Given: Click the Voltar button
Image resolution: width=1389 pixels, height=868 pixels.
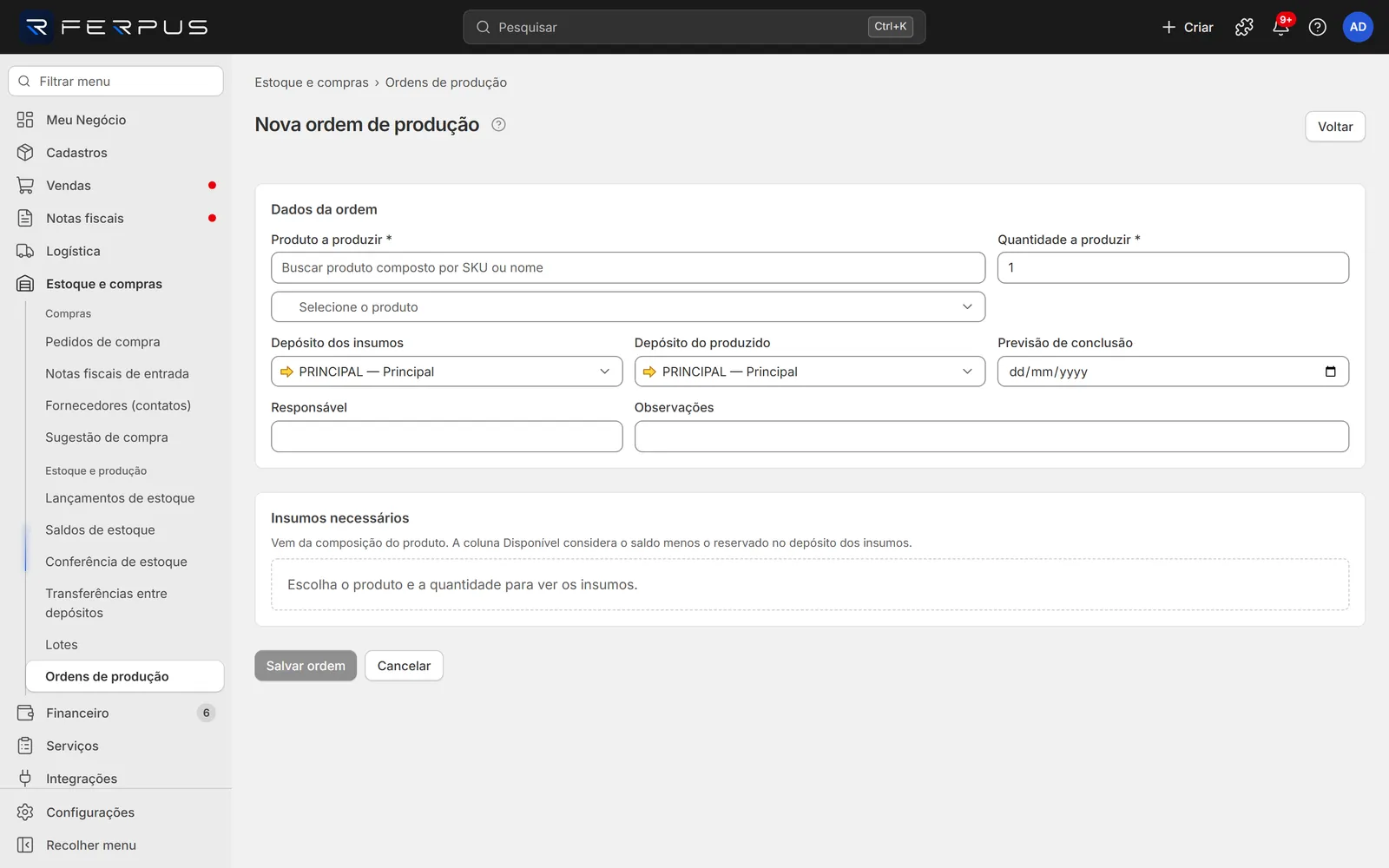Looking at the screenshot, I should point(1335,127).
